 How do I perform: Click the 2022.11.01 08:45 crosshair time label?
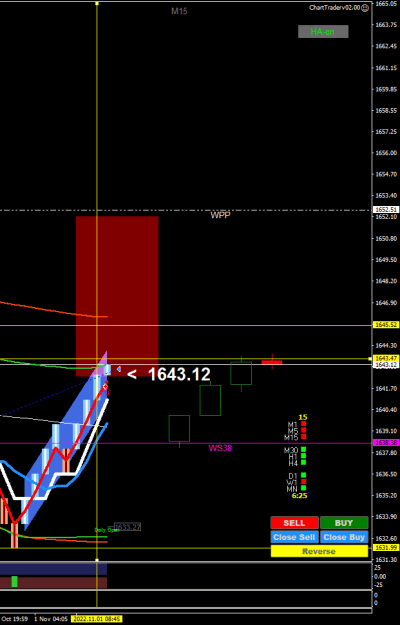96,619
